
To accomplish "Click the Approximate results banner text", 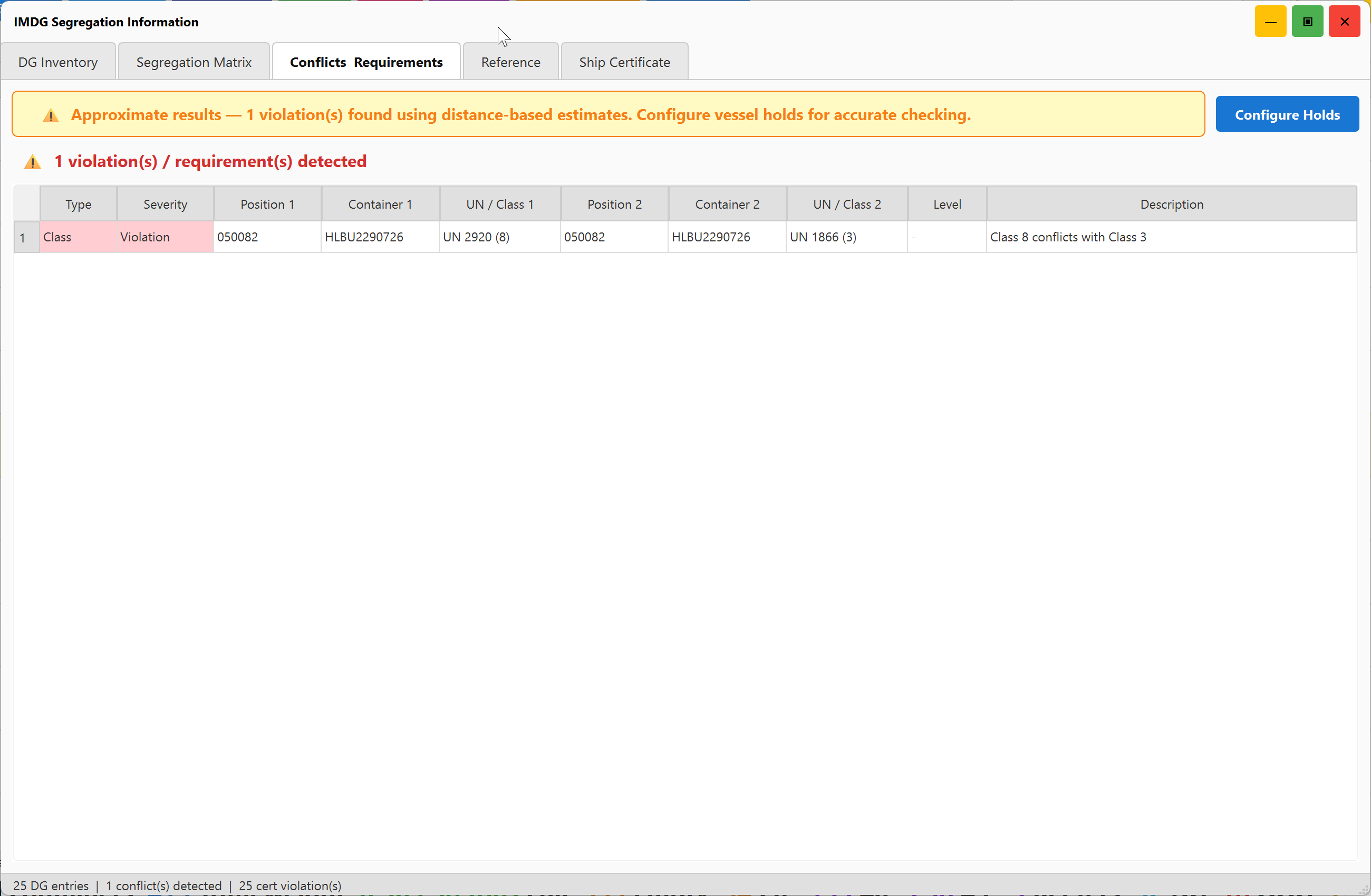I will [x=521, y=114].
